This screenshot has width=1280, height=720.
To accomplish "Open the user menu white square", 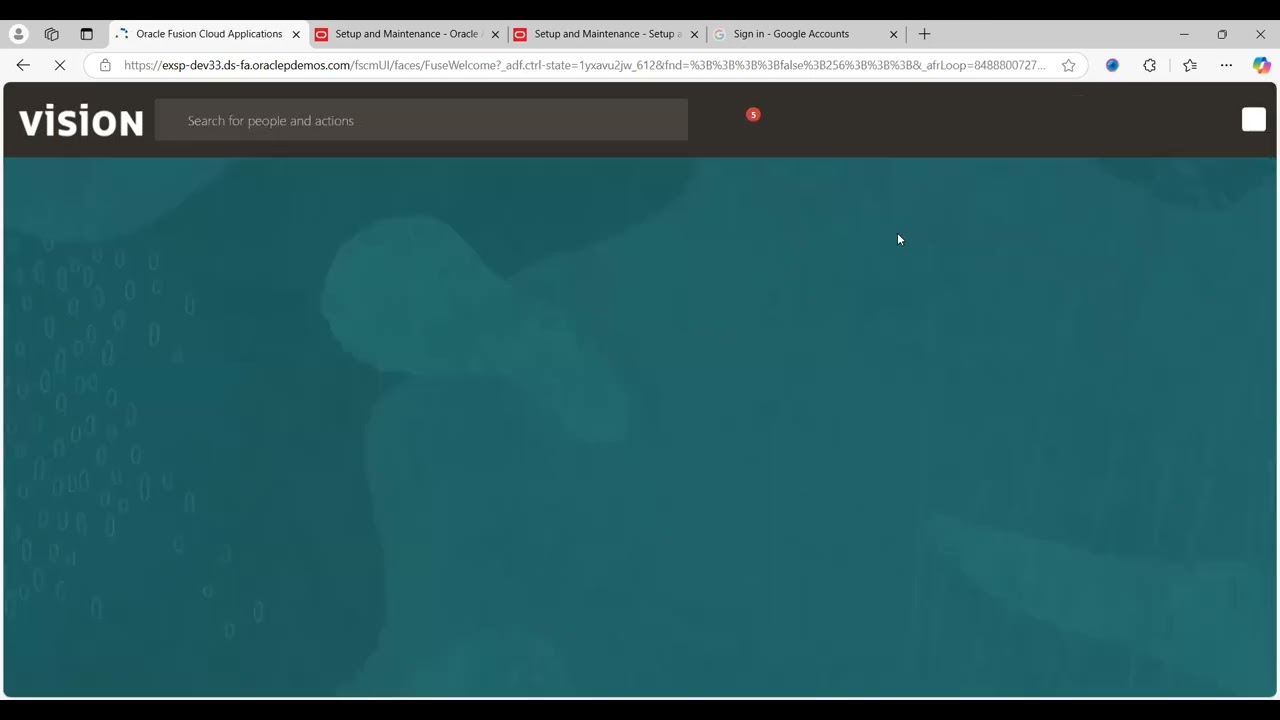I will point(1254,120).
